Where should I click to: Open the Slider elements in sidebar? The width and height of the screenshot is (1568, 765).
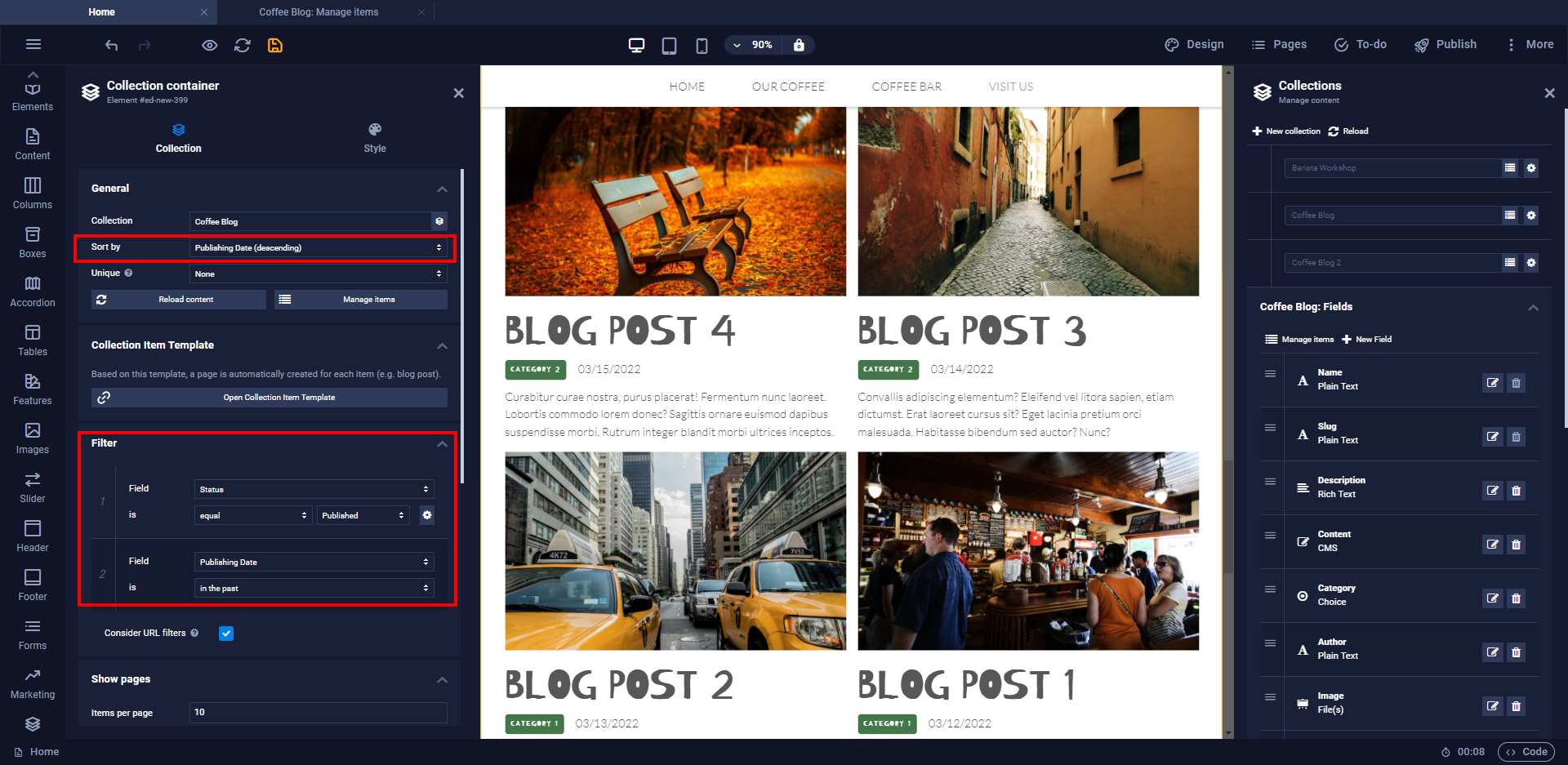tap(33, 487)
